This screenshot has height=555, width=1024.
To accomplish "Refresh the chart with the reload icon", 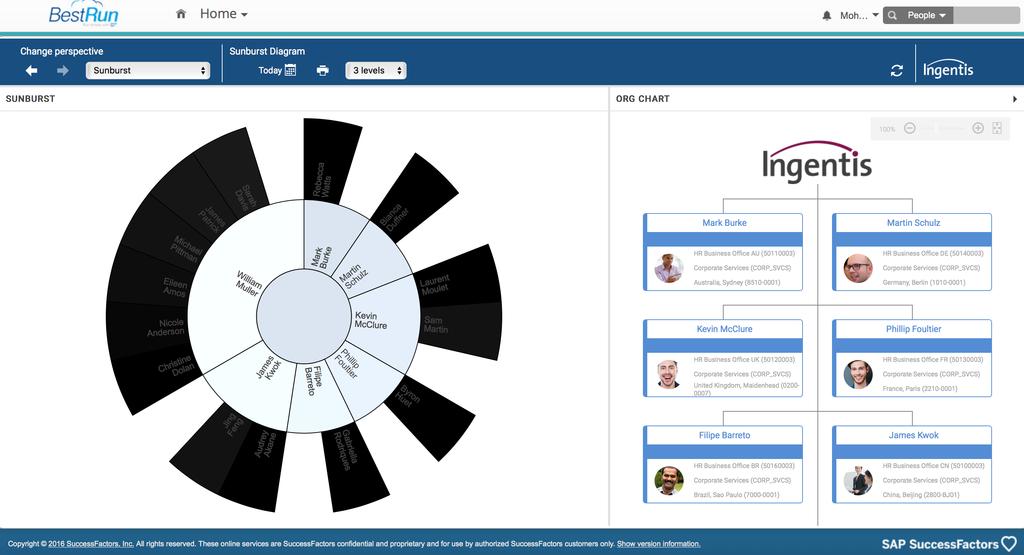I will point(897,71).
